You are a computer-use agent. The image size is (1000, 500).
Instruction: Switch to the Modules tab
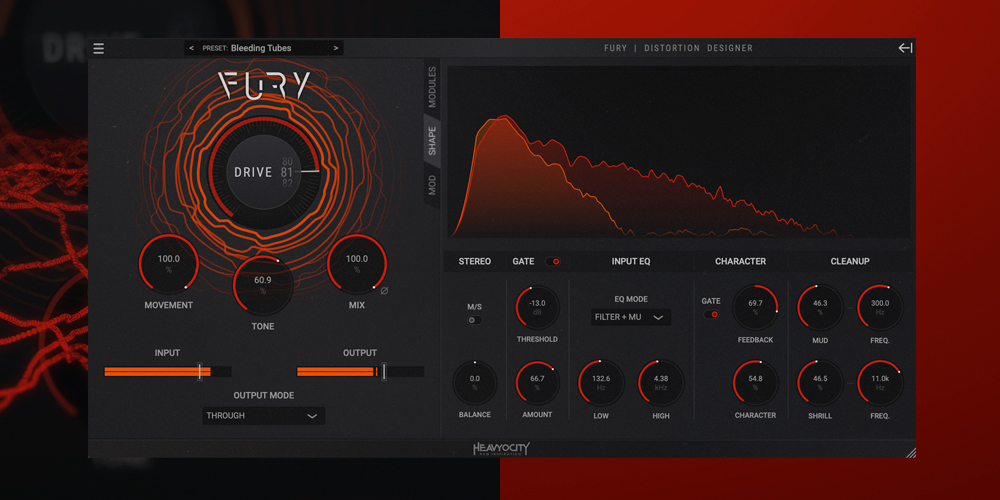point(432,87)
